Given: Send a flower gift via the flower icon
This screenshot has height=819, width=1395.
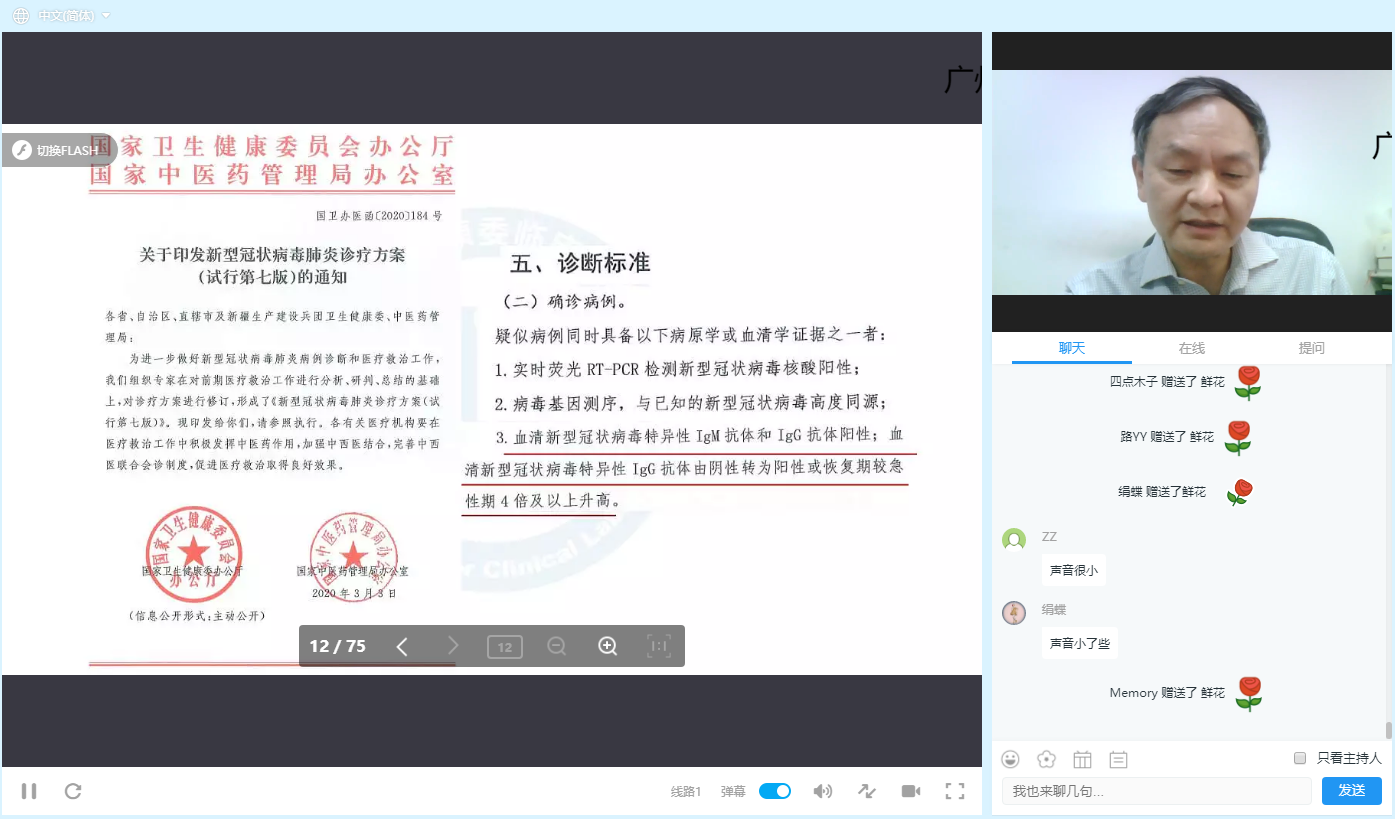Looking at the screenshot, I should pyautogui.click(x=1046, y=759).
